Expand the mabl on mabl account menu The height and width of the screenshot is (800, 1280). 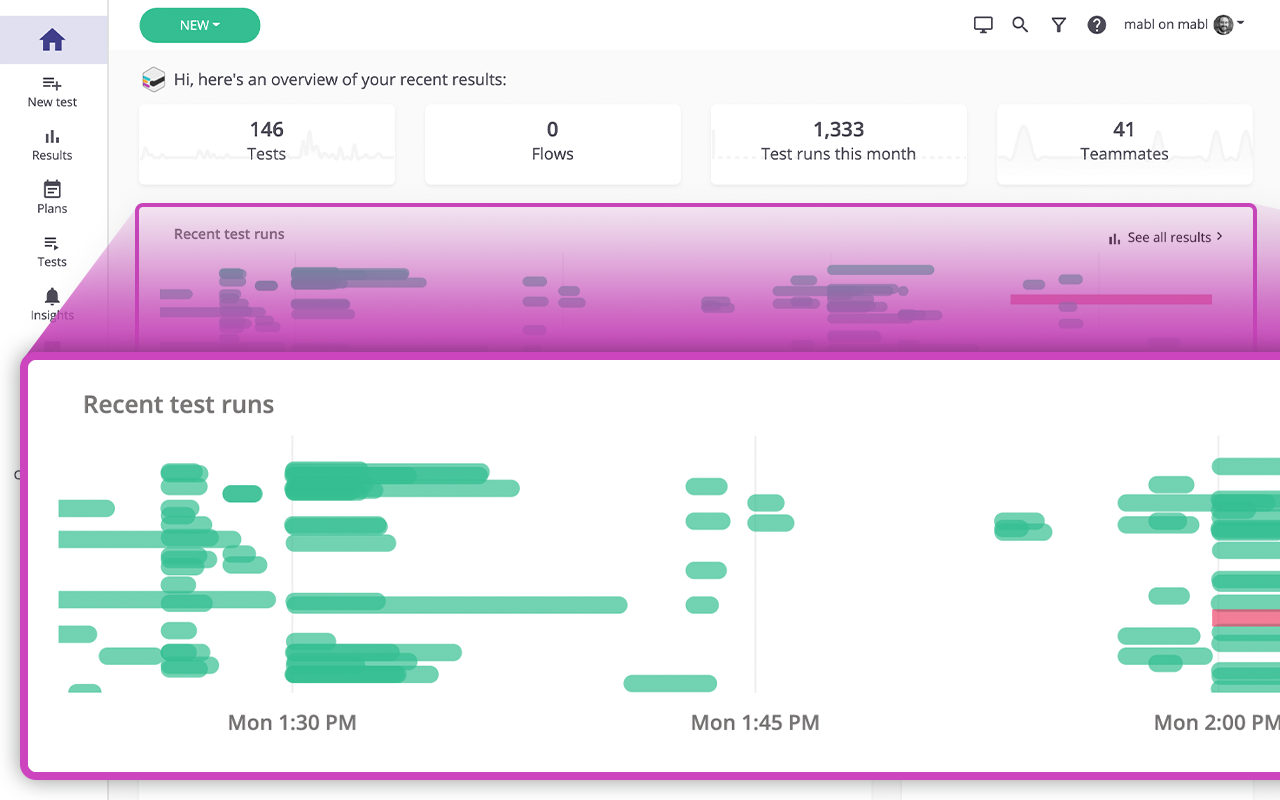click(x=1185, y=24)
